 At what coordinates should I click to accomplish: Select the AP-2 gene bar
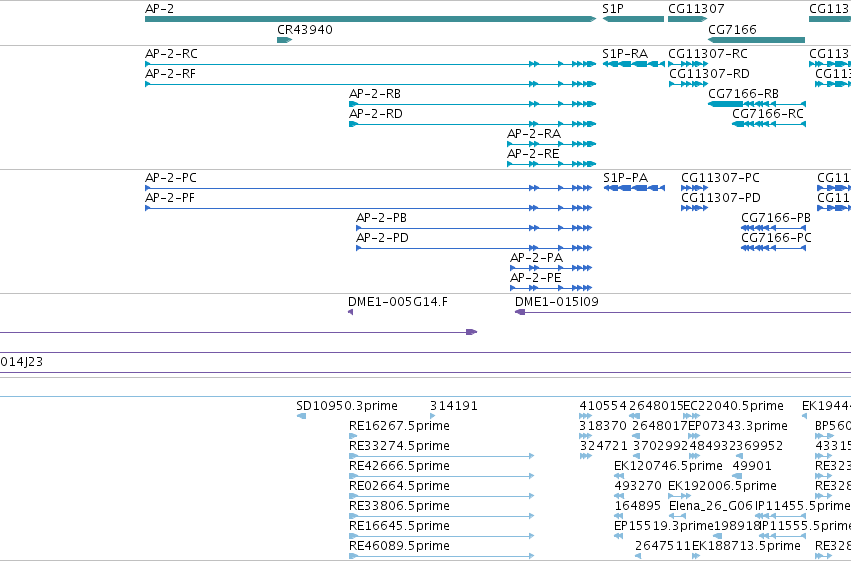[371, 19]
